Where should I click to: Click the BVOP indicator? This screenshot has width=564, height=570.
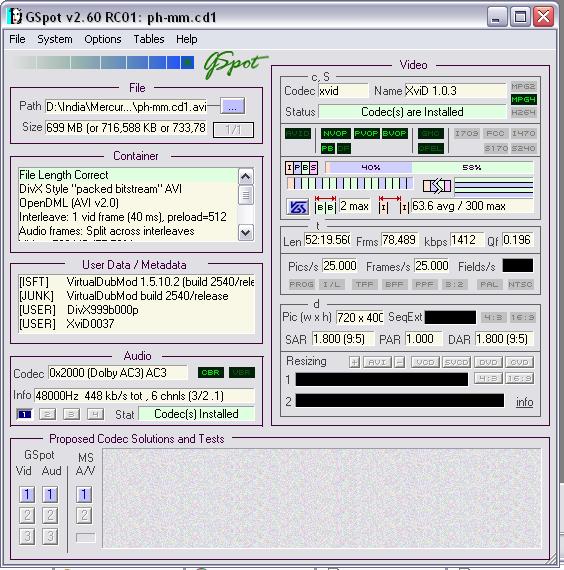[x=395, y=133]
